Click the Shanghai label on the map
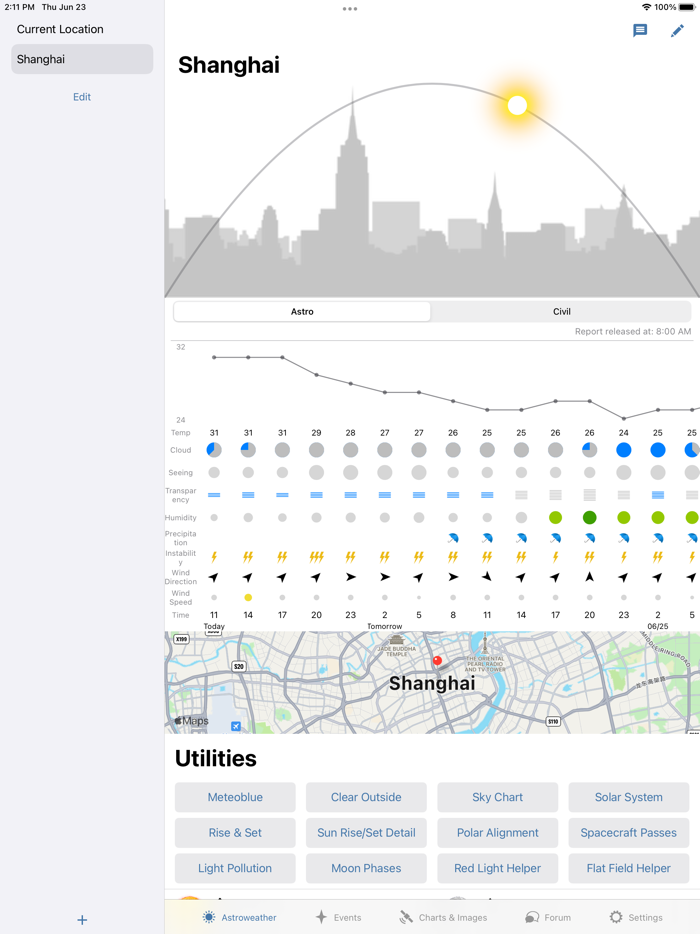This screenshot has height=934, width=700. pyautogui.click(x=432, y=683)
